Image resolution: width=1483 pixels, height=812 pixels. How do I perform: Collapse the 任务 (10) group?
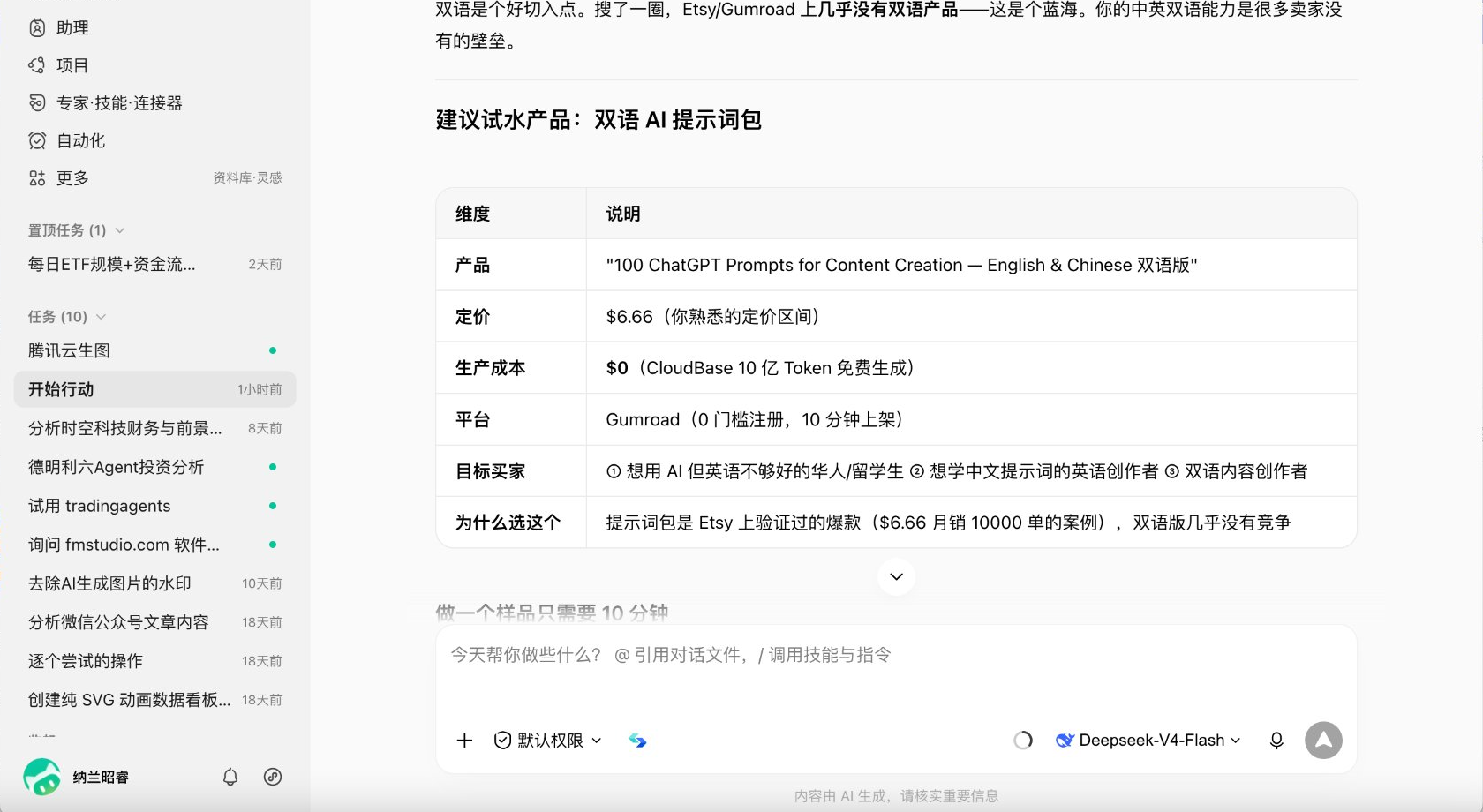[x=66, y=317]
